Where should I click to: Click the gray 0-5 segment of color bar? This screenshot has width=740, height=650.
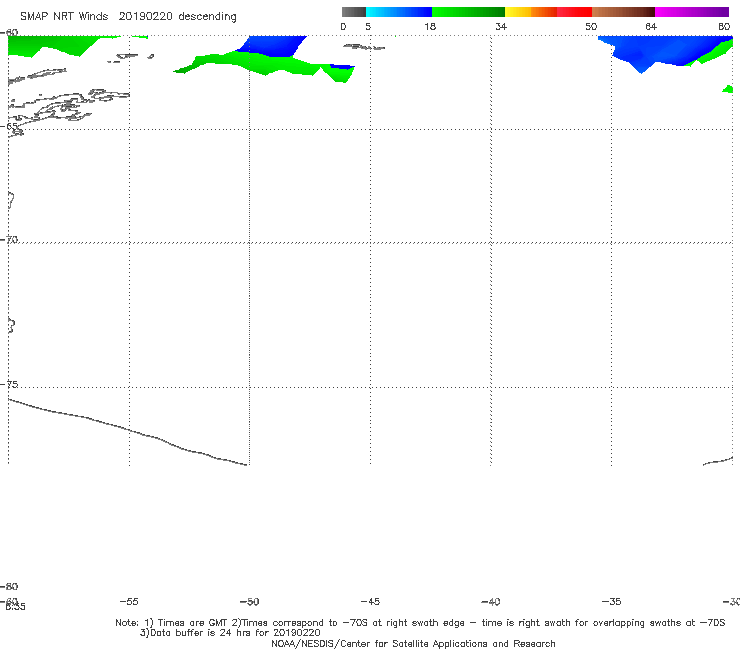point(354,12)
